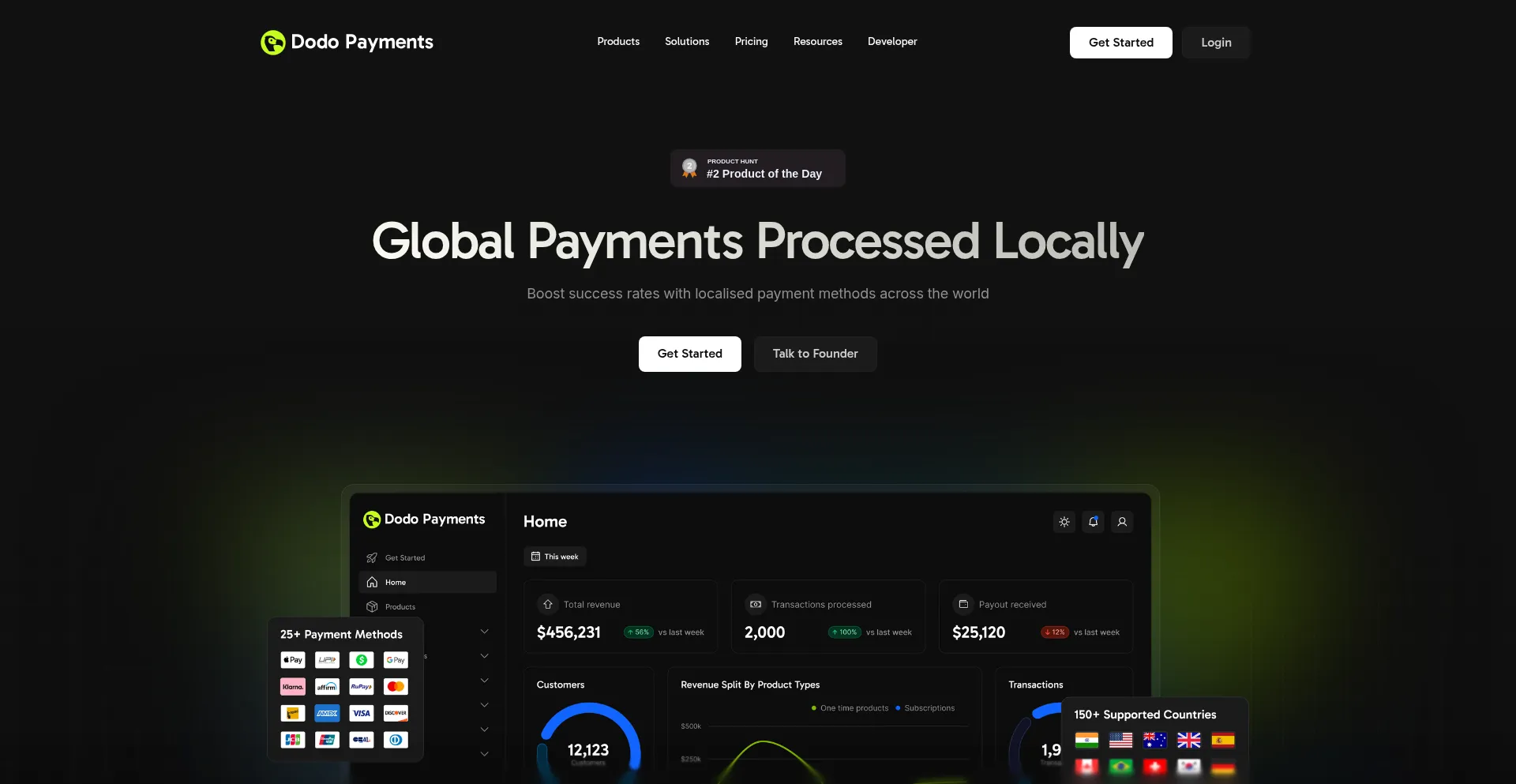Image resolution: width=1516 pixels, height=784 pixels.
Task: Click Get Started below the hero subtitle
Action: point(689,354)
